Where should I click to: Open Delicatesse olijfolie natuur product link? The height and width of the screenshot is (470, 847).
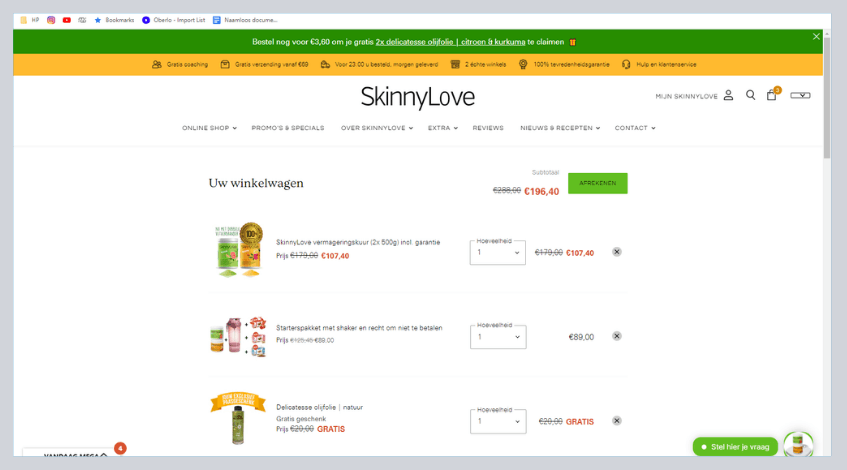(319, 407)
